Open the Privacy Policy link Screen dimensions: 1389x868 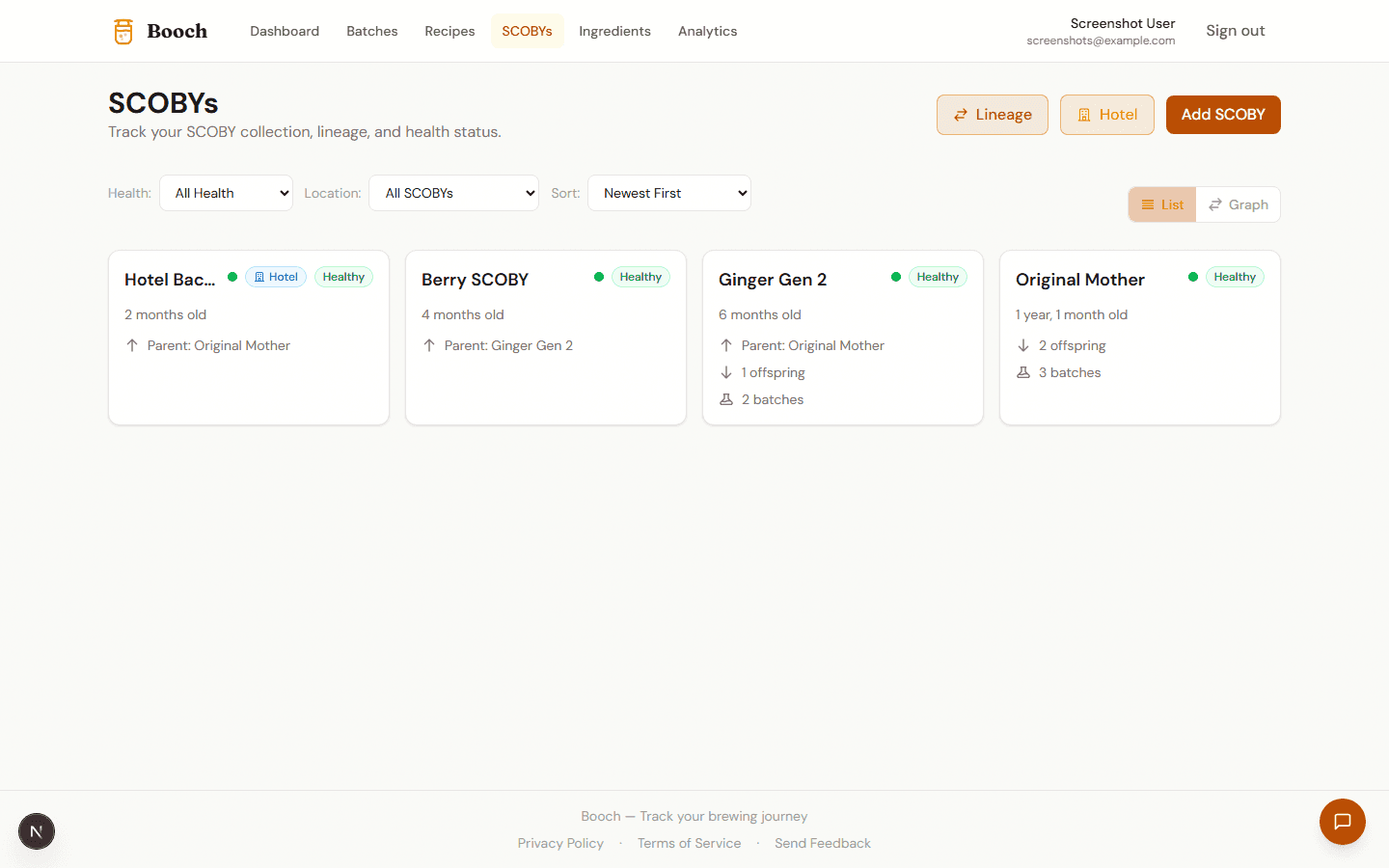560,843
